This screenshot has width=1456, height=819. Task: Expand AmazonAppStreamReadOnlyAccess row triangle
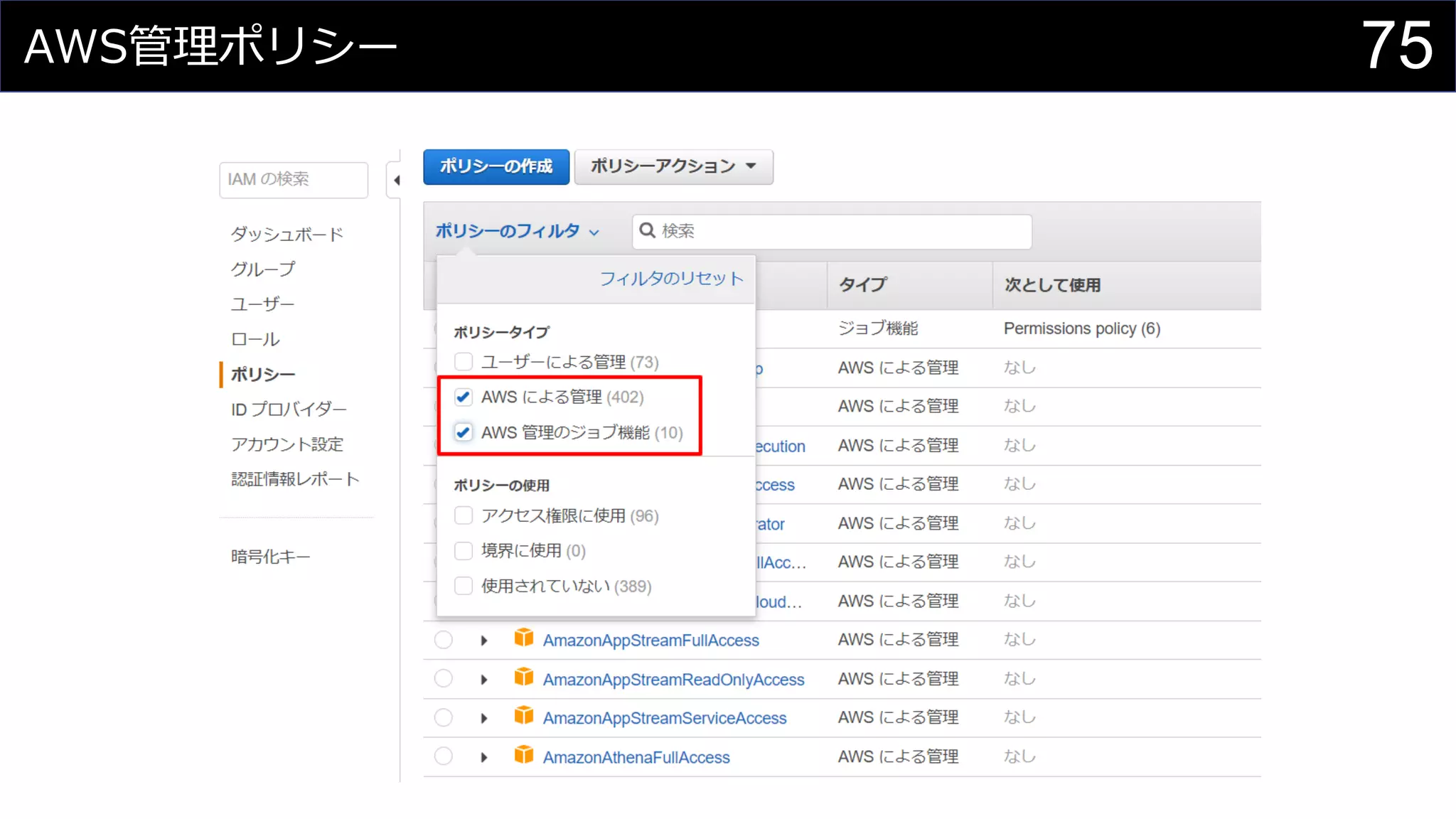pyautogui.click(x=484, y=680)
